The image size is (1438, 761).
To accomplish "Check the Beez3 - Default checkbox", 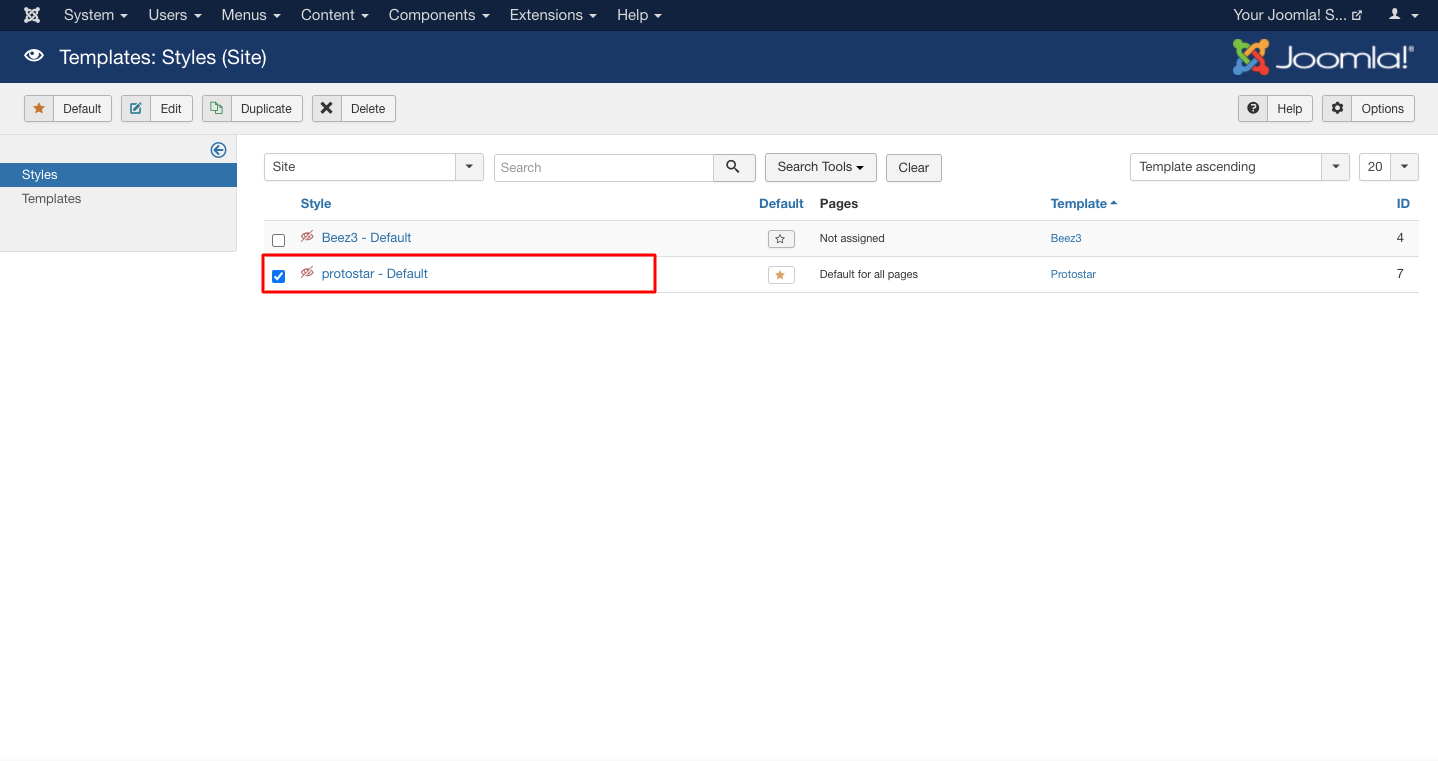I will tap(278, 240).
